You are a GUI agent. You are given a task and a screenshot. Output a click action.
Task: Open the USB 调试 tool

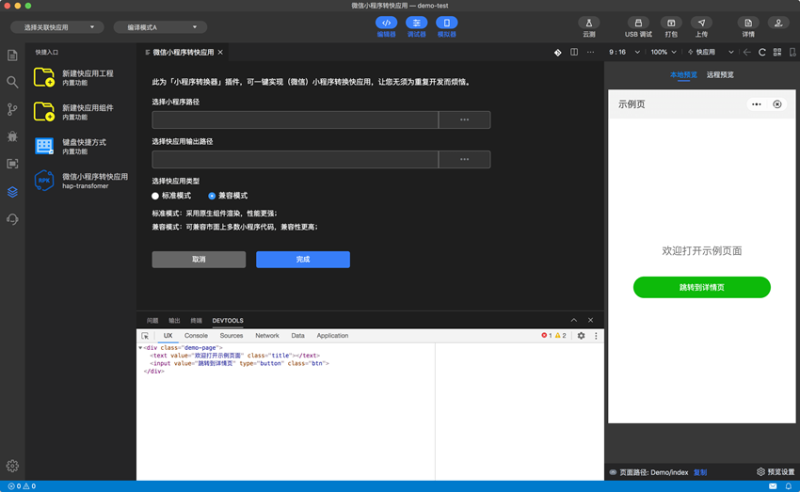pos(638,27)
